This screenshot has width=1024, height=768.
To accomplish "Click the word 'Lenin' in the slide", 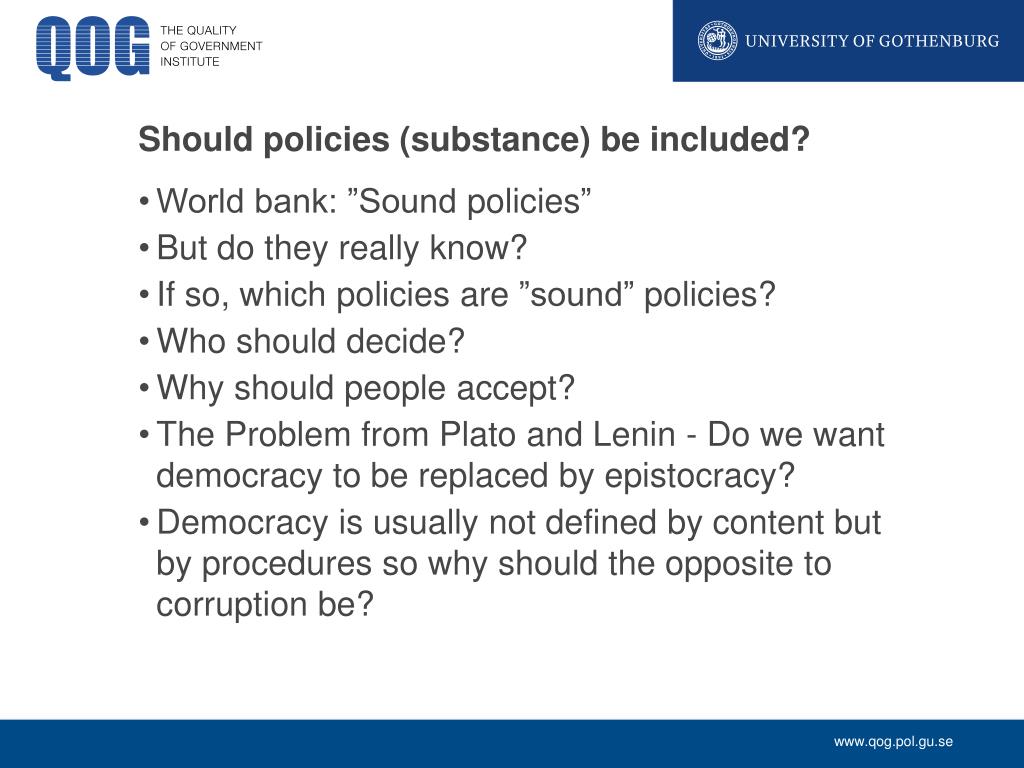I will tap(634, 434).
